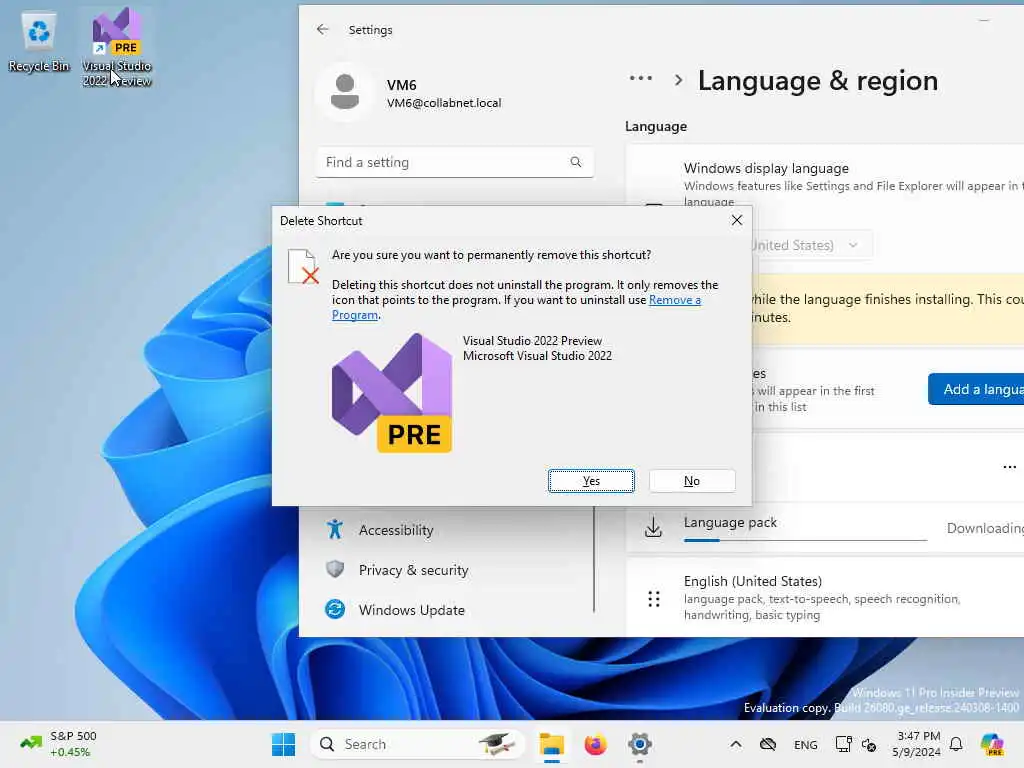Screen dimensions: 1024x768
Task: Click the Privacy & security shield icon
Action: 335,569
